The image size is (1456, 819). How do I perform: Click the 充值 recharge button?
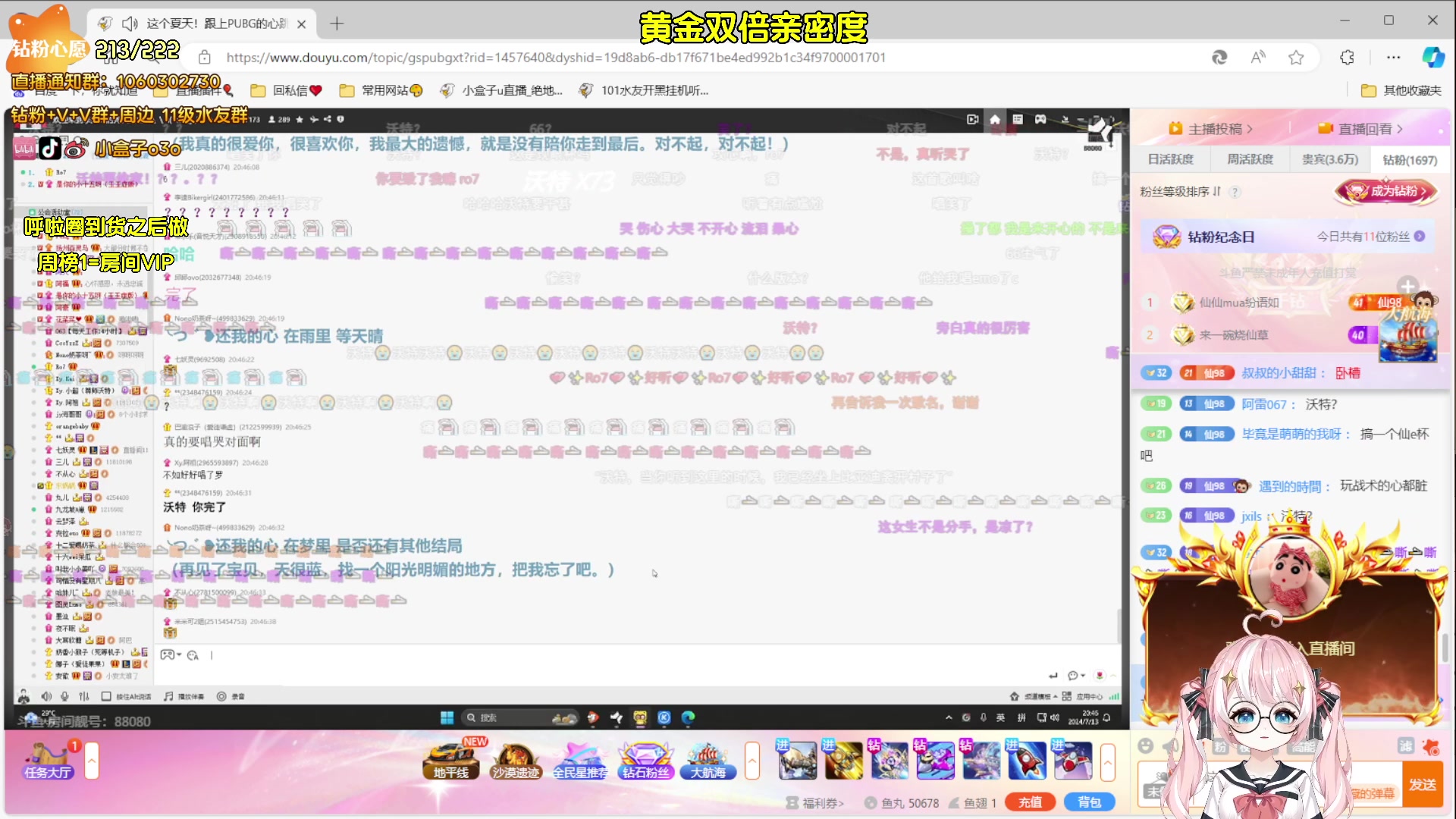[1030, 802]
